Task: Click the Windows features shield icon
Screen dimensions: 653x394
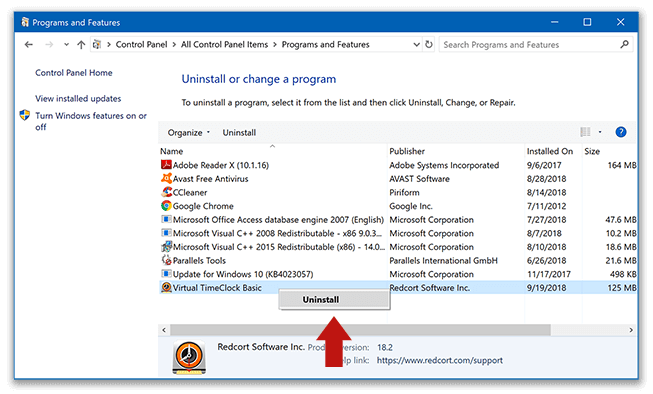Action: [x=25, y=115]
